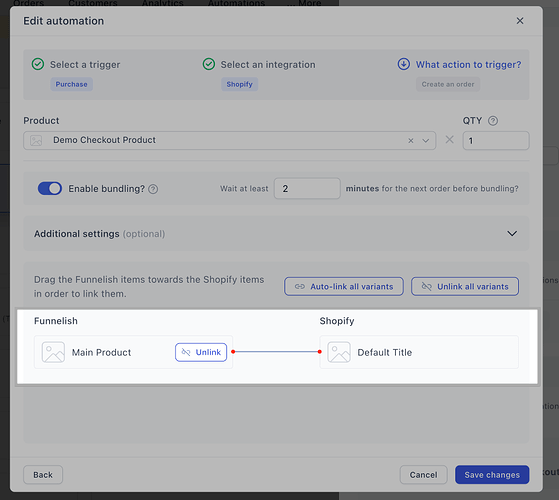The width and height of the screenshot is (559, 500).
Task: Select the Default Title Shopify item
Action: click(x=419, y=352)
